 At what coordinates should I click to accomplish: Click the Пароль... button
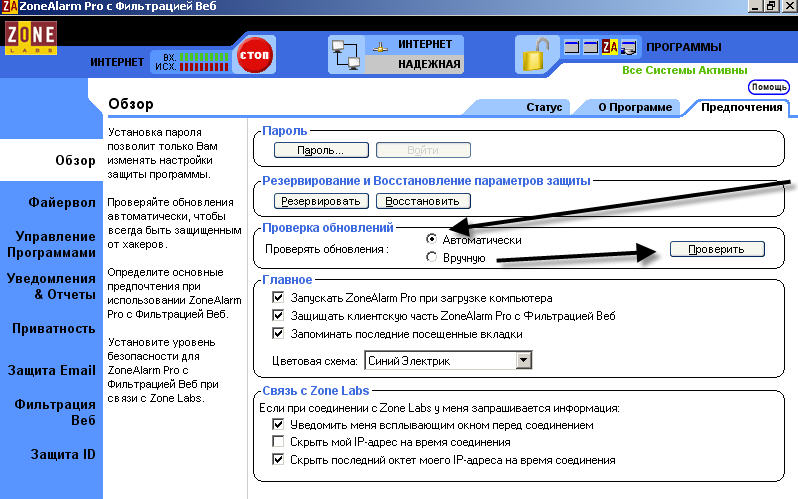coord(321,150)
